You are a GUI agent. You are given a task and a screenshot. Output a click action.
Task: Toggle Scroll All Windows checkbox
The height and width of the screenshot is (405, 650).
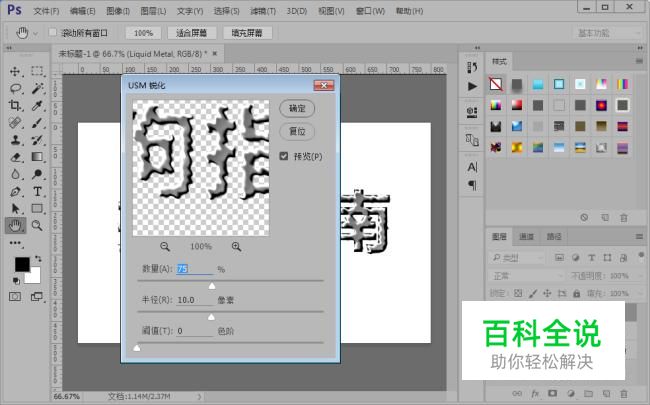52,32
